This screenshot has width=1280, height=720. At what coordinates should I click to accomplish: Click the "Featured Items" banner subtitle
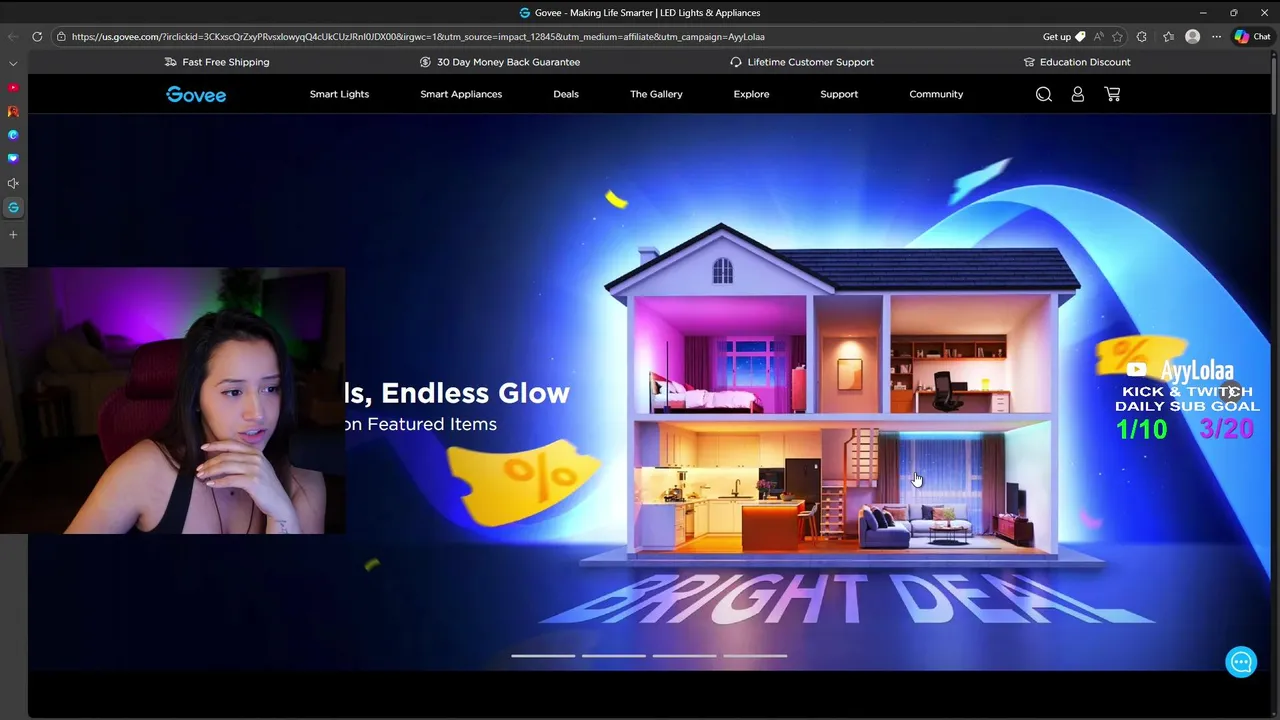(x=432, y=424)
